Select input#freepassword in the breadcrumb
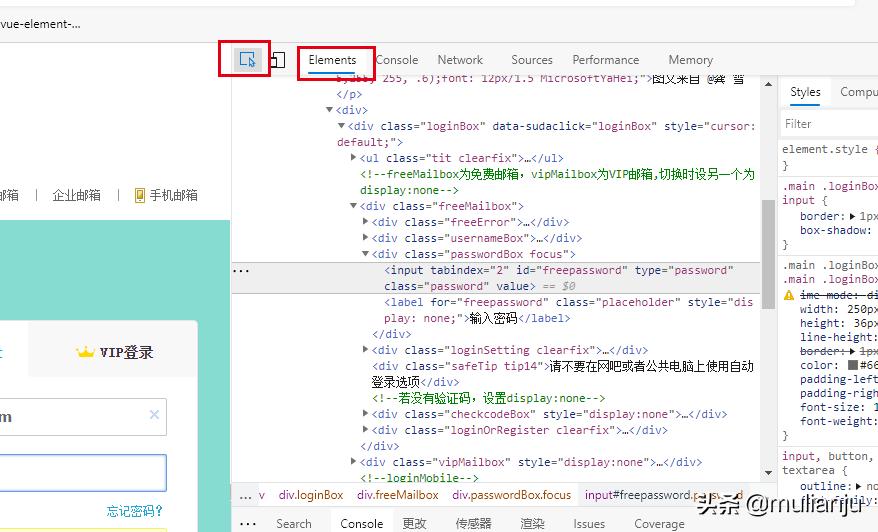 pyautogui.click(x=664, y=495)
